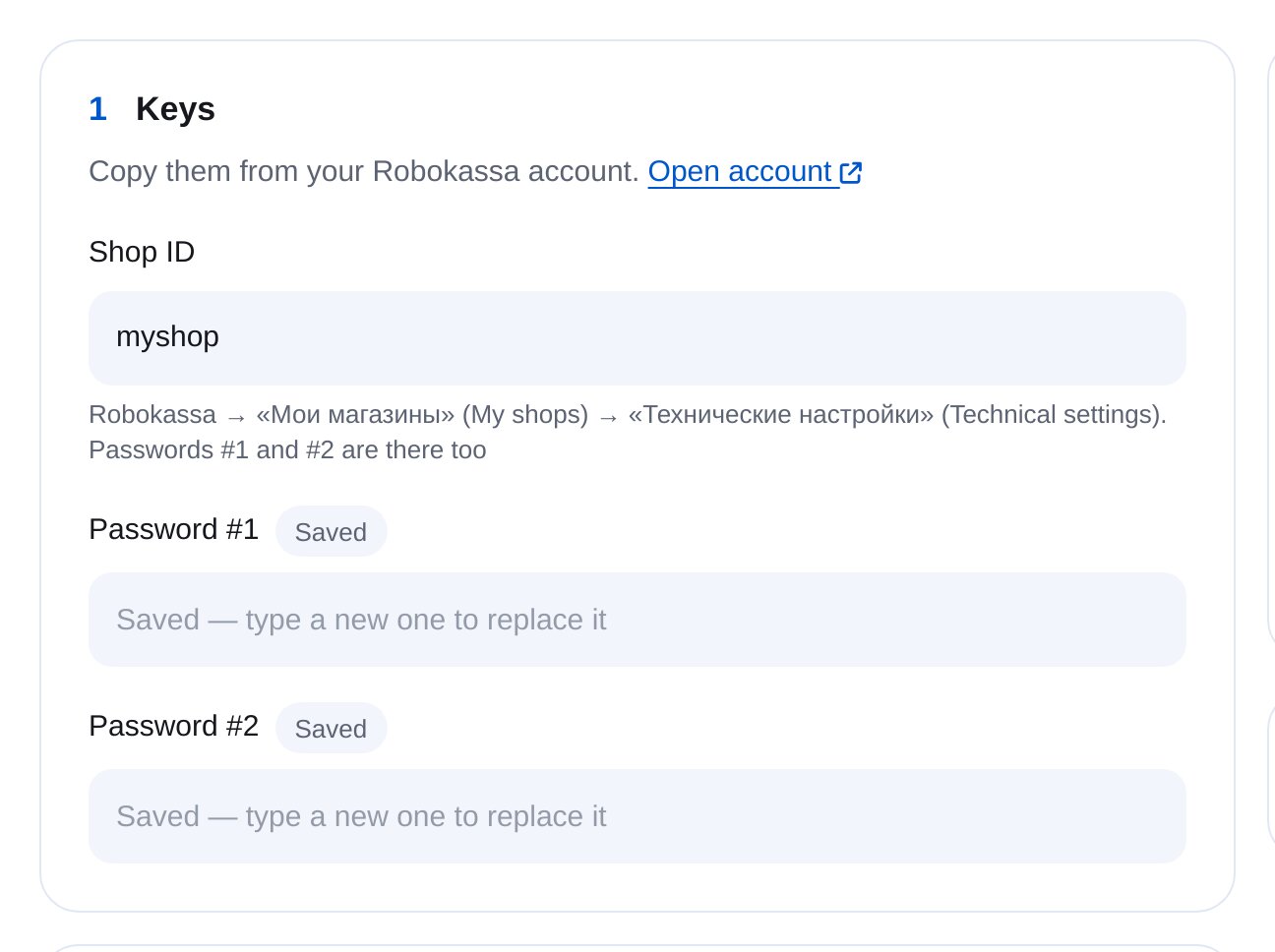1275x952 pixels.
Task: Click the Password #2 label text
Action: coord(173,726)
